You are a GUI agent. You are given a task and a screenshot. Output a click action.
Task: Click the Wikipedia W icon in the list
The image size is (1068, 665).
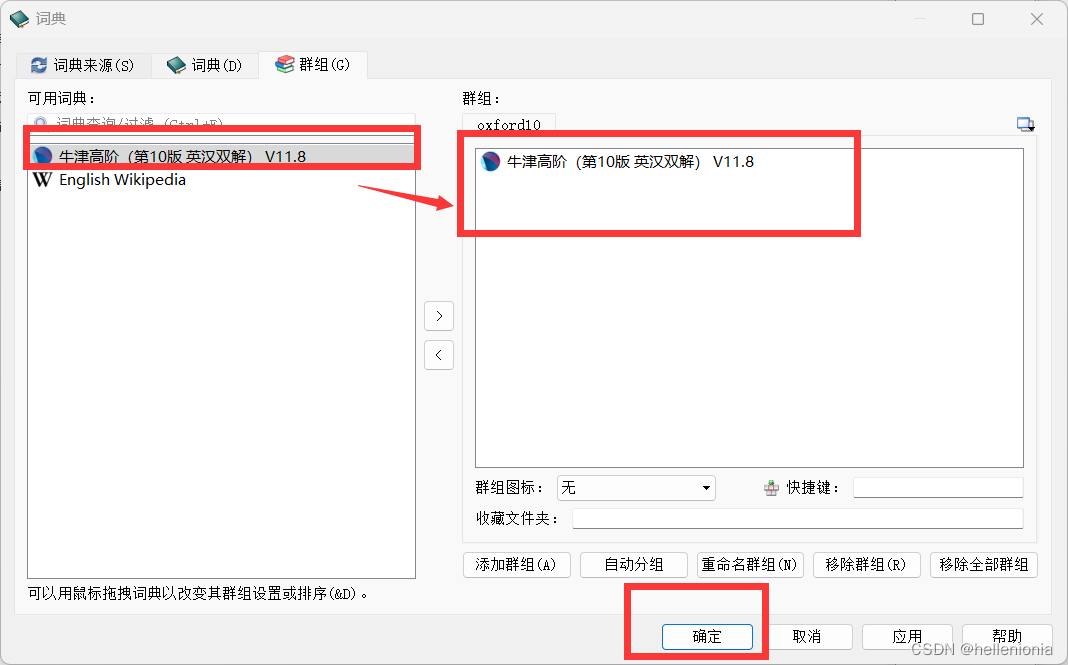click(42, 180)
